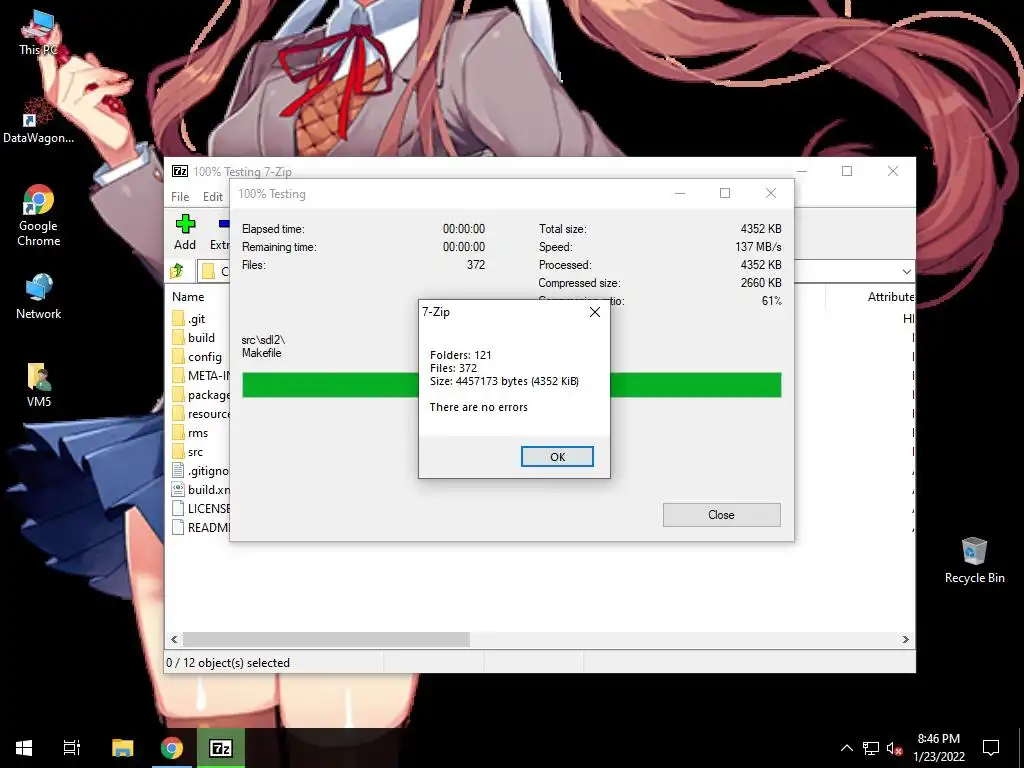
Task: Maximize the 100% Testing dialog
Action: coord(725,193)
